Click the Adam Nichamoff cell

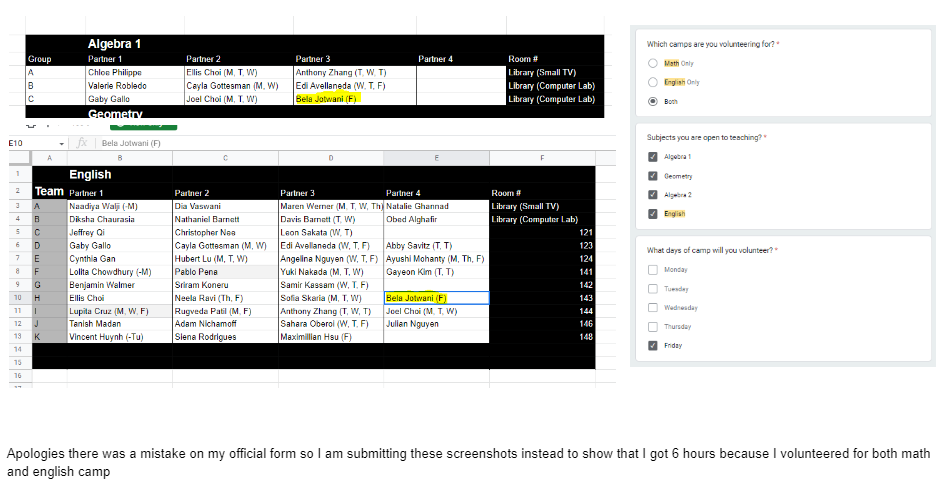226,324
